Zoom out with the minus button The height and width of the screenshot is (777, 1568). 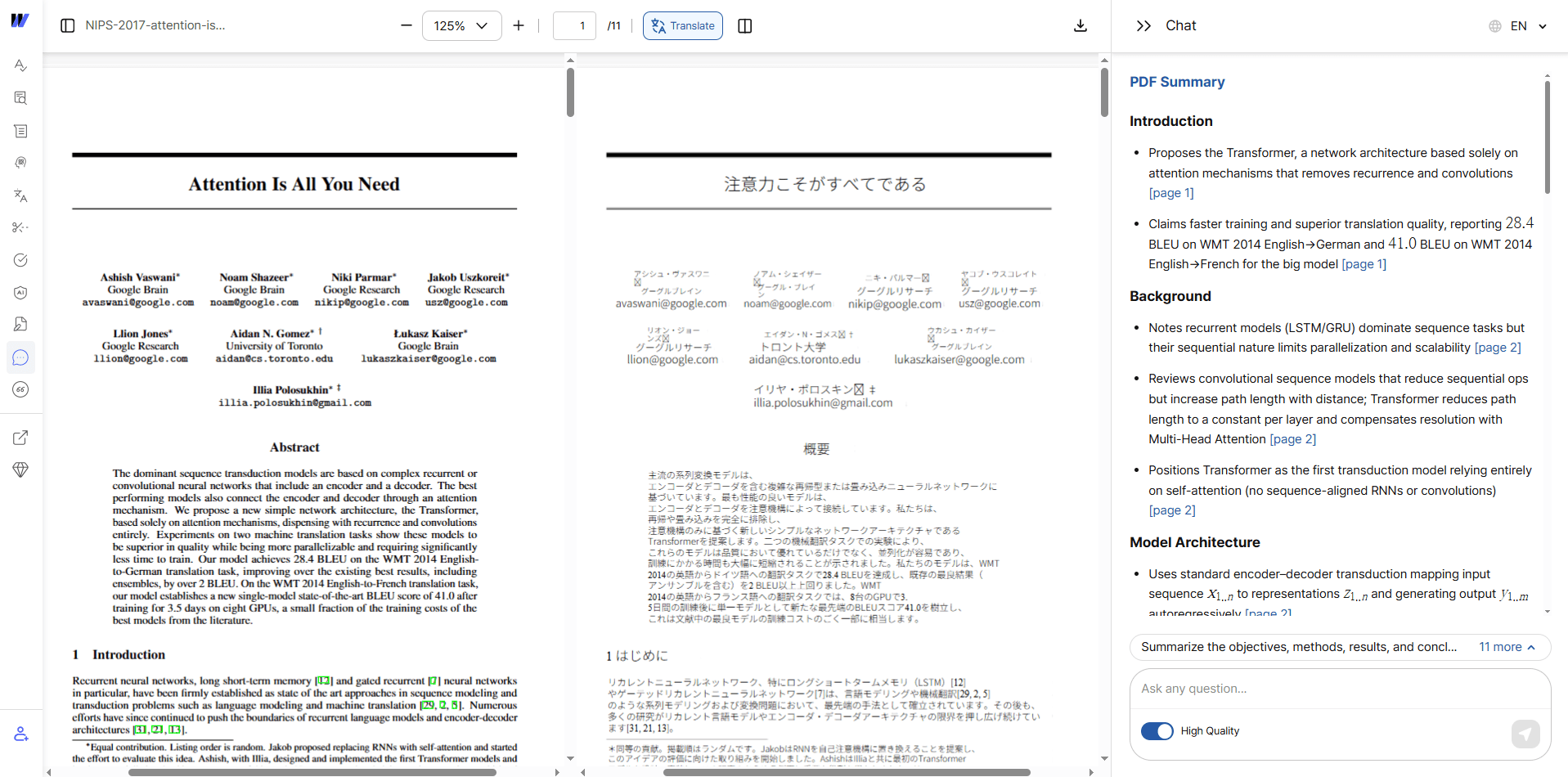tap(406, 25)
